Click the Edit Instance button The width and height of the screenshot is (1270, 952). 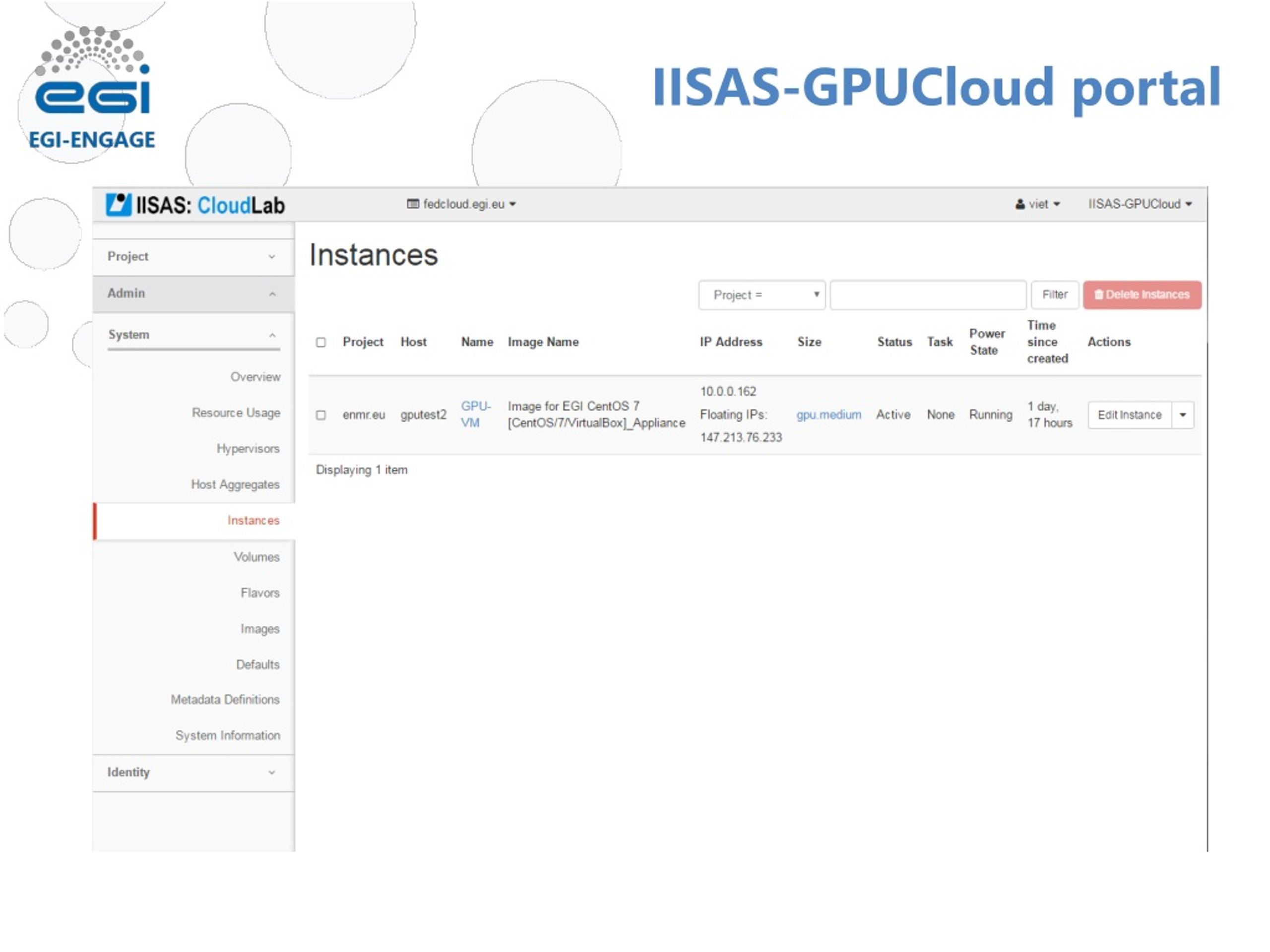[1129, 415]
